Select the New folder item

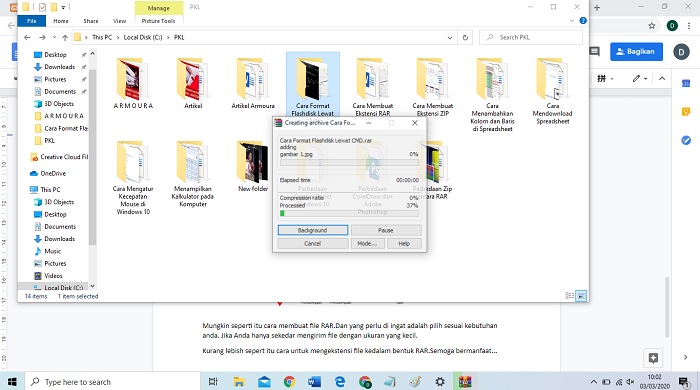point(253,166)
